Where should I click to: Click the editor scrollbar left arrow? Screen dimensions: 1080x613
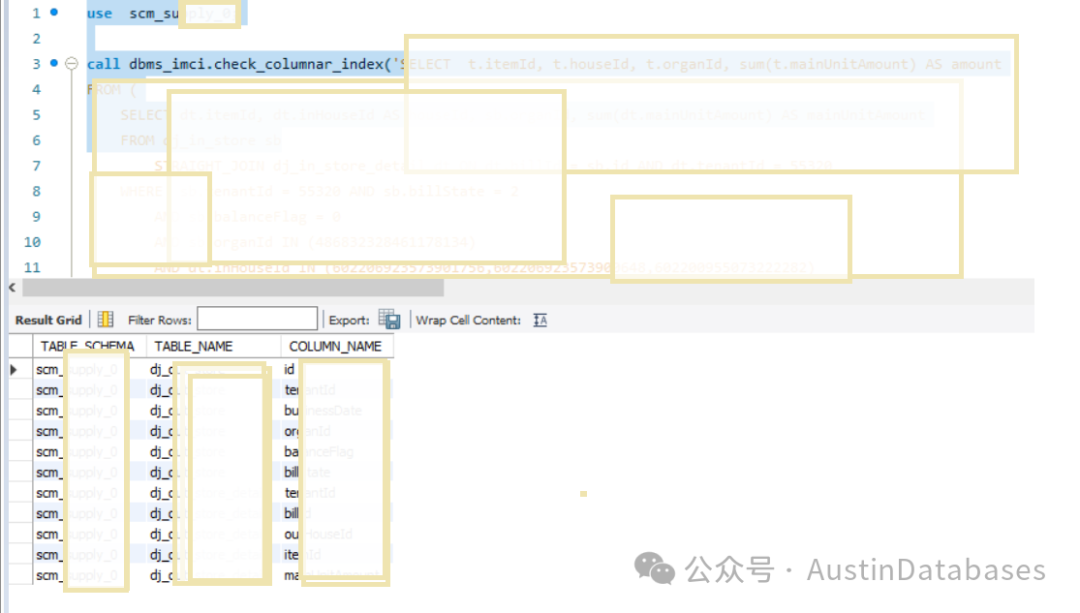[x=12, y=287]
